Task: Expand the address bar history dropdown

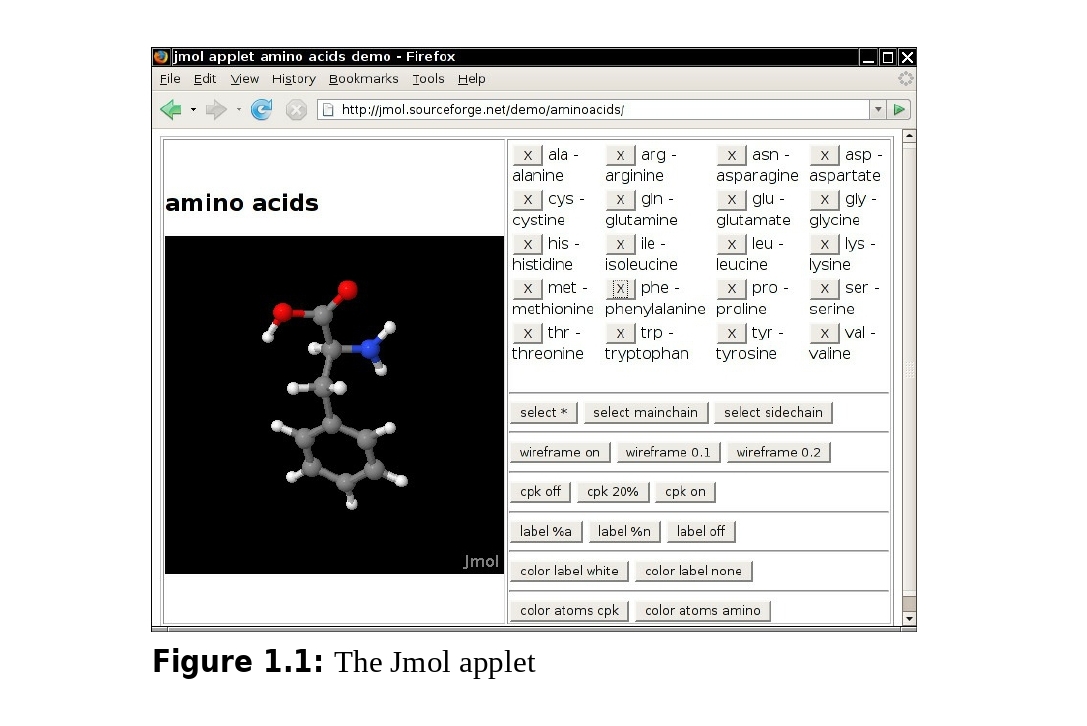Action: [x=878, y=110]
